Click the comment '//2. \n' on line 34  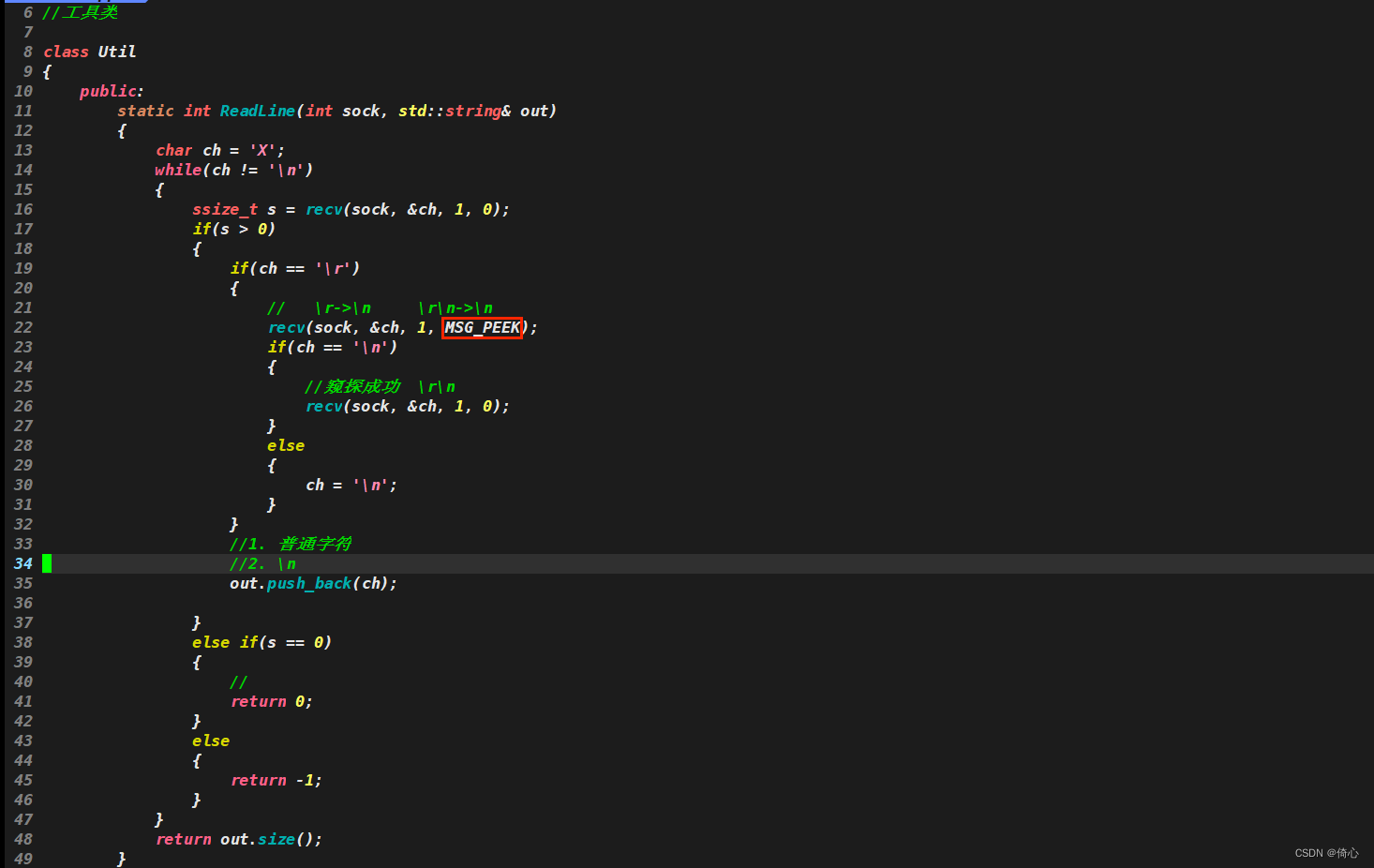[263, 563]
